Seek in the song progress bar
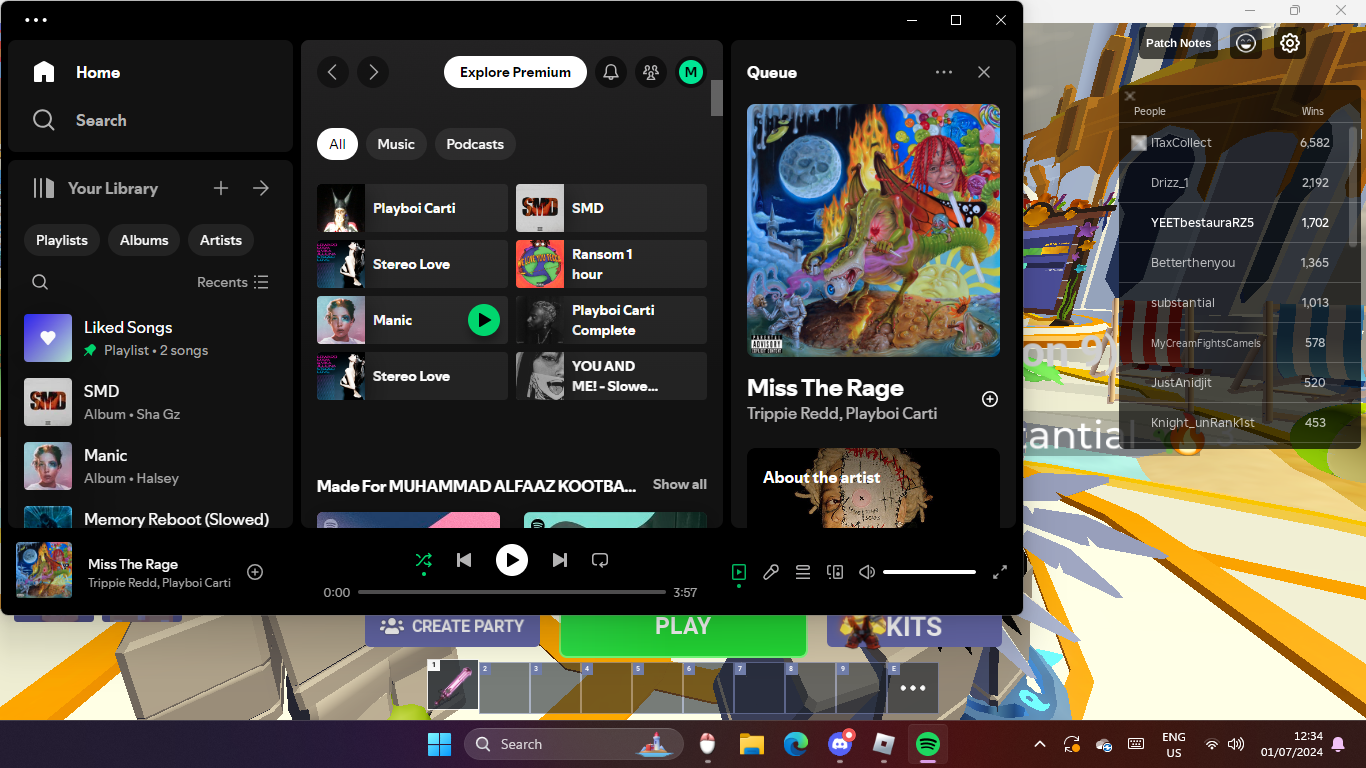 (x=512, y=592)
